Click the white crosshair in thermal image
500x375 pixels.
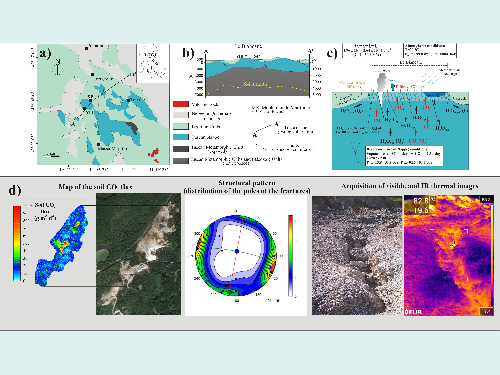tap(453, 246)
